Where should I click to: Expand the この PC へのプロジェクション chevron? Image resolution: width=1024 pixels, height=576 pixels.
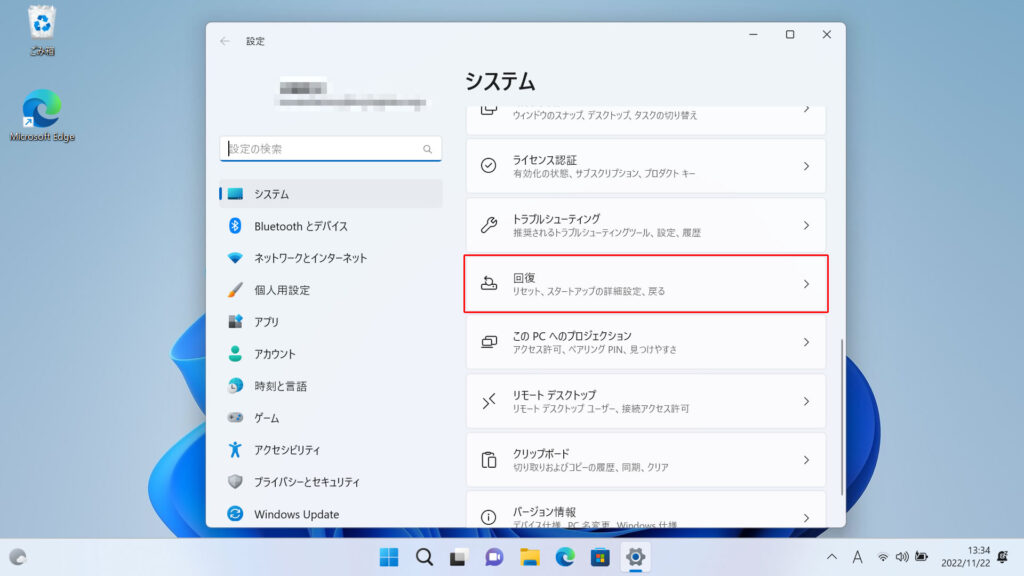tap(807, 342)
